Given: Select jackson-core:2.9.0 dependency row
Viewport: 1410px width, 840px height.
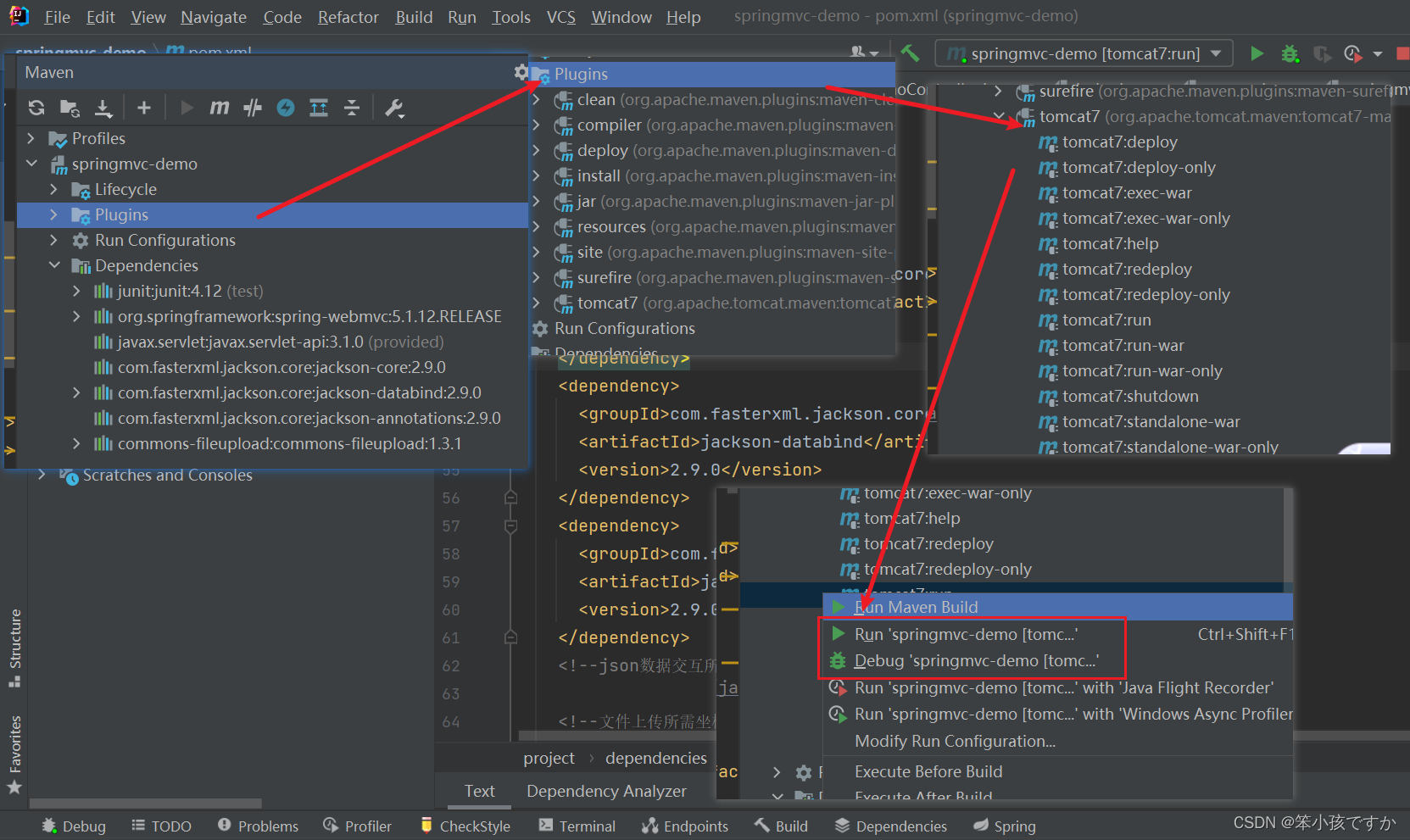Looking at the screenshot, I should coord(271,367).
